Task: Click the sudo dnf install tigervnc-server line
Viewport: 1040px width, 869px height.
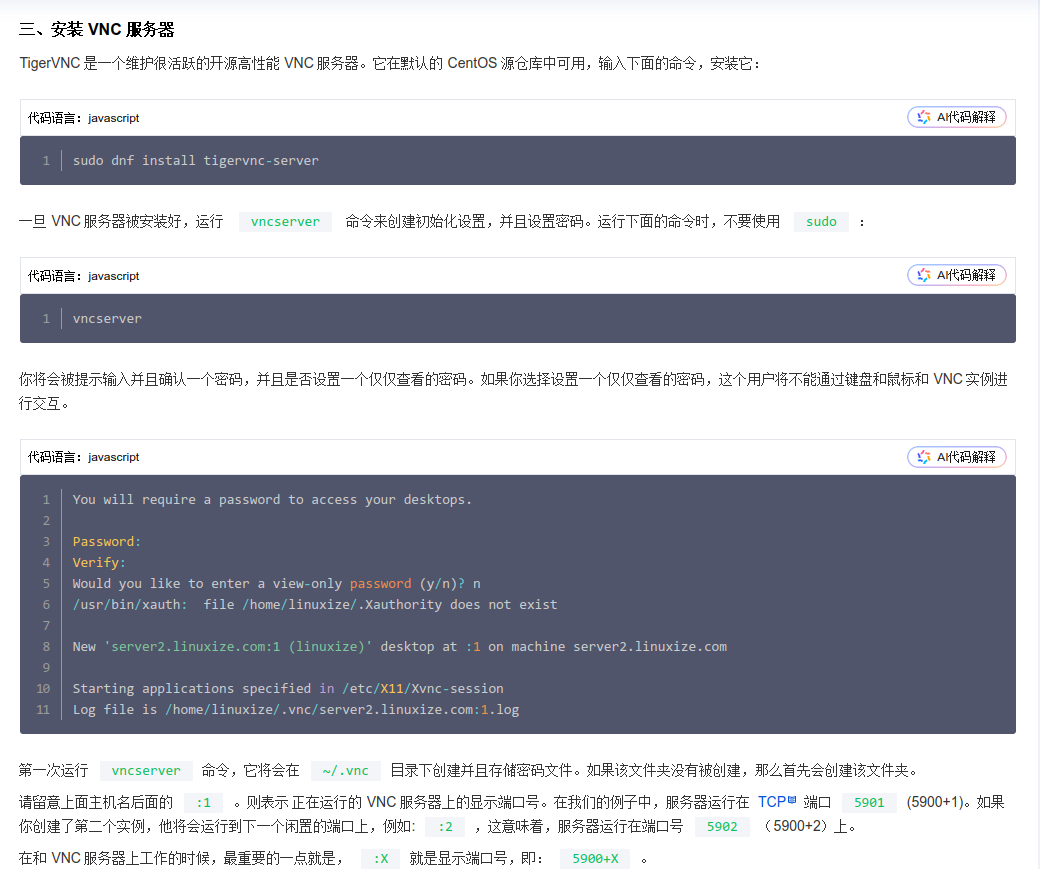Action: pos(196,161)
